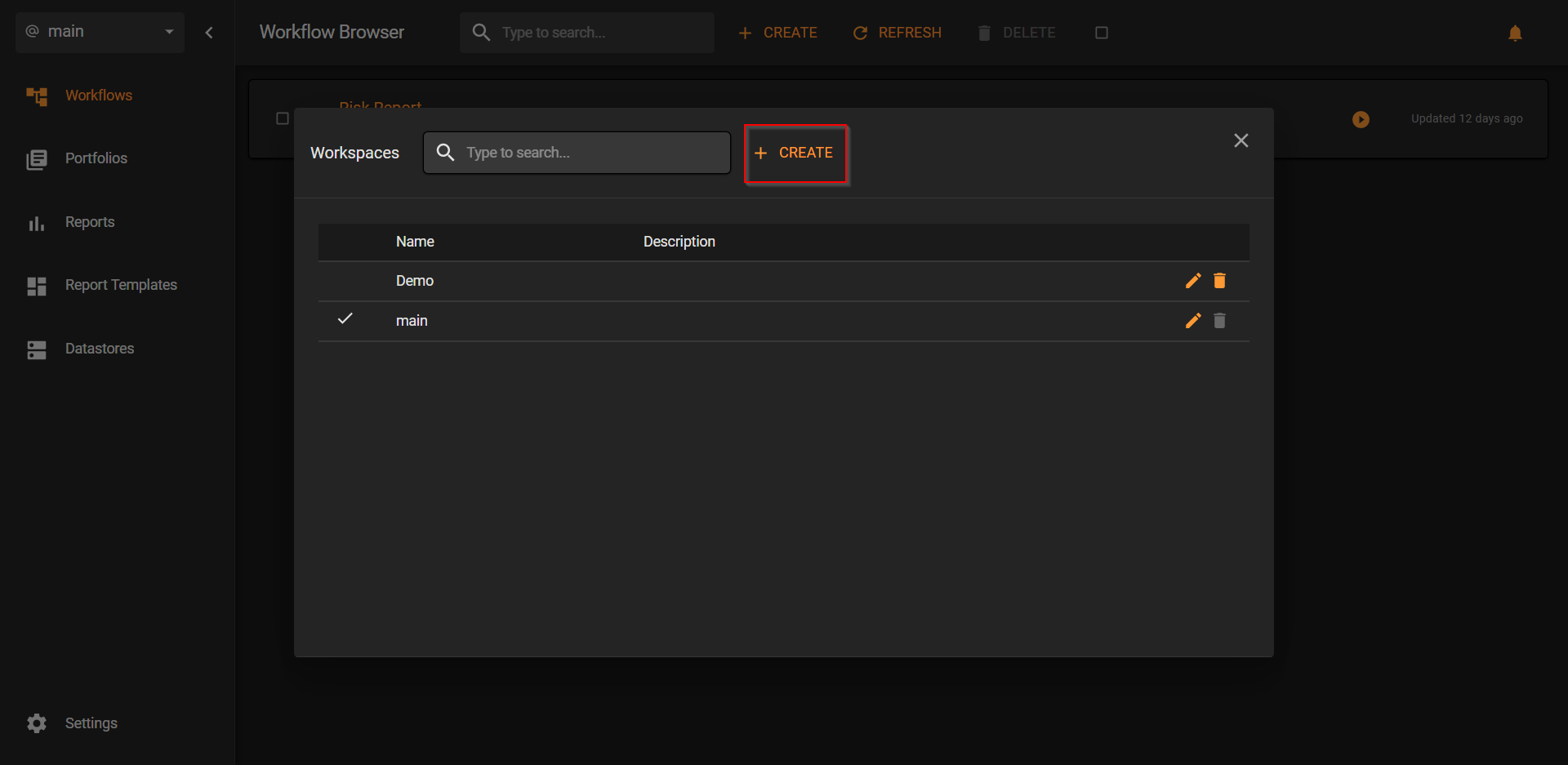The width and height of the screenshot is (1568, 765).
Task: Go to Reports menu item
Action: click(x=90, y=222)
